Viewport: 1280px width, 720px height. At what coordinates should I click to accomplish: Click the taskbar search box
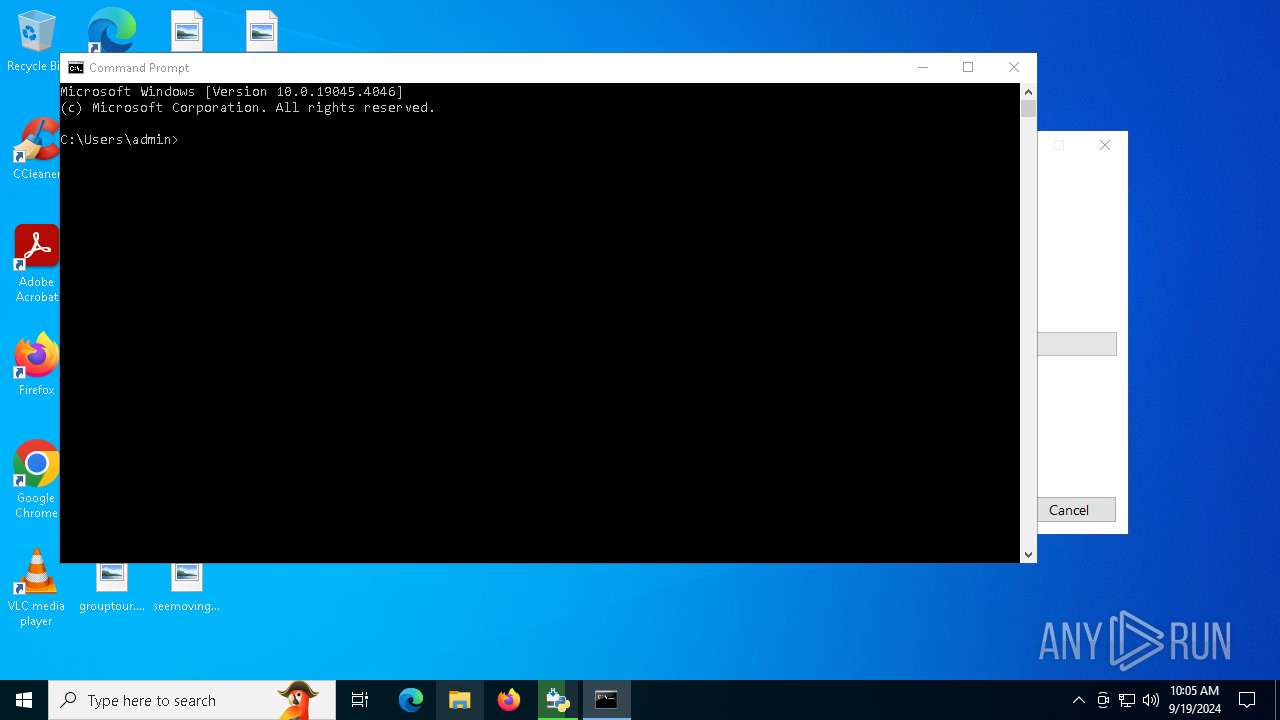192,700
